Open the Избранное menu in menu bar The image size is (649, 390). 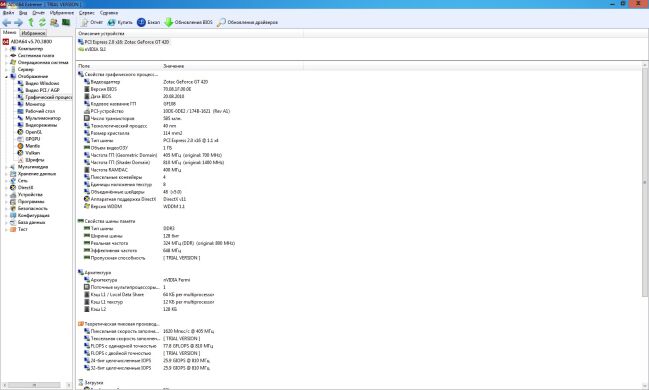click(62, 13)
